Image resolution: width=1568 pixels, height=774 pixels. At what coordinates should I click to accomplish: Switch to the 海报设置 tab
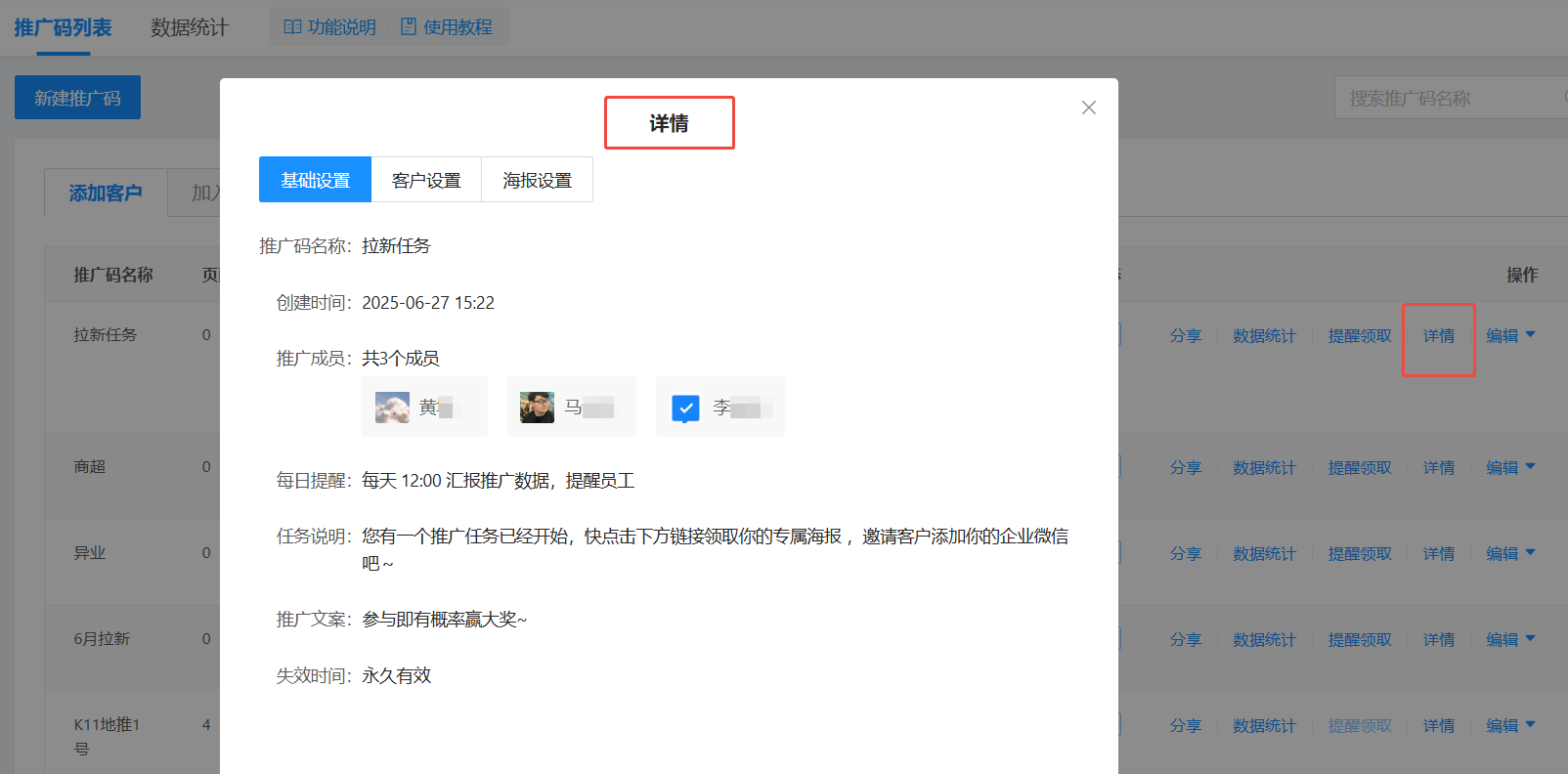537,180
